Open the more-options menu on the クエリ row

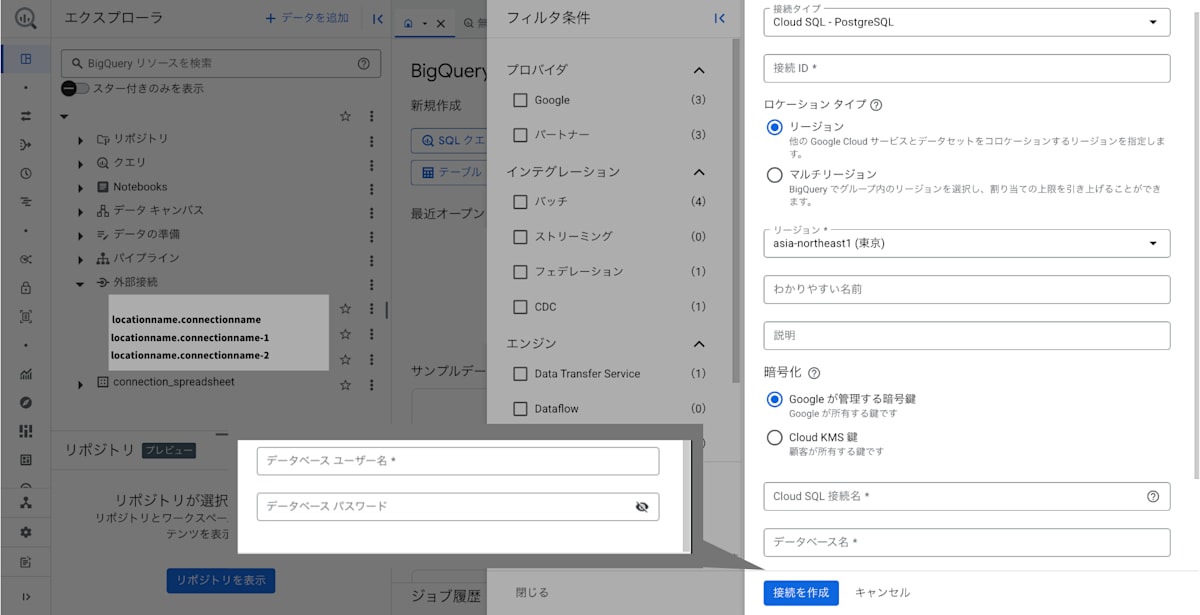pos(372,165)
